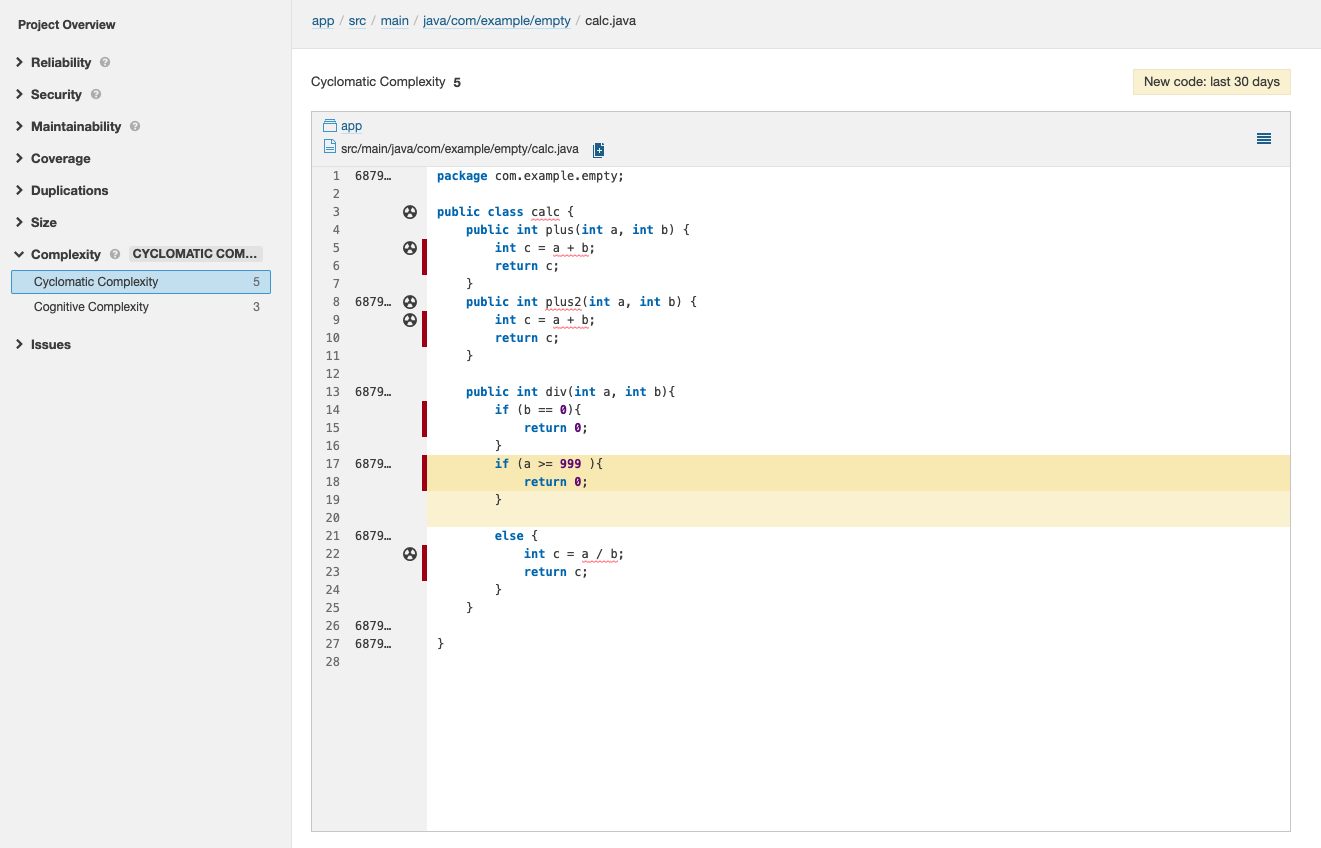Go to main in the breadcrumb
1321x848 pixels.
[395, 20]
